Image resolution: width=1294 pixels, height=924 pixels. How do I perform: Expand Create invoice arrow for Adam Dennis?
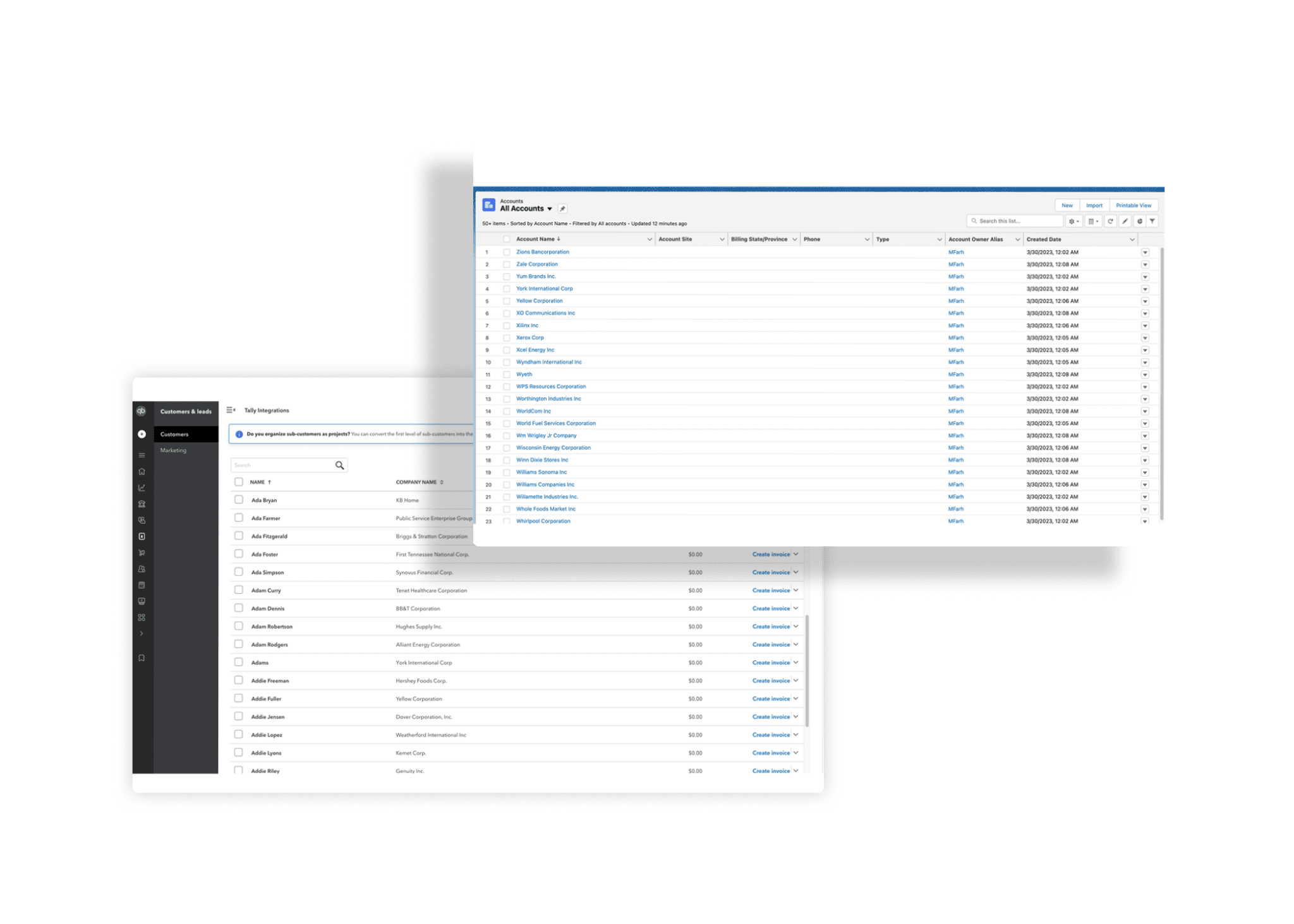pos(796,608)
